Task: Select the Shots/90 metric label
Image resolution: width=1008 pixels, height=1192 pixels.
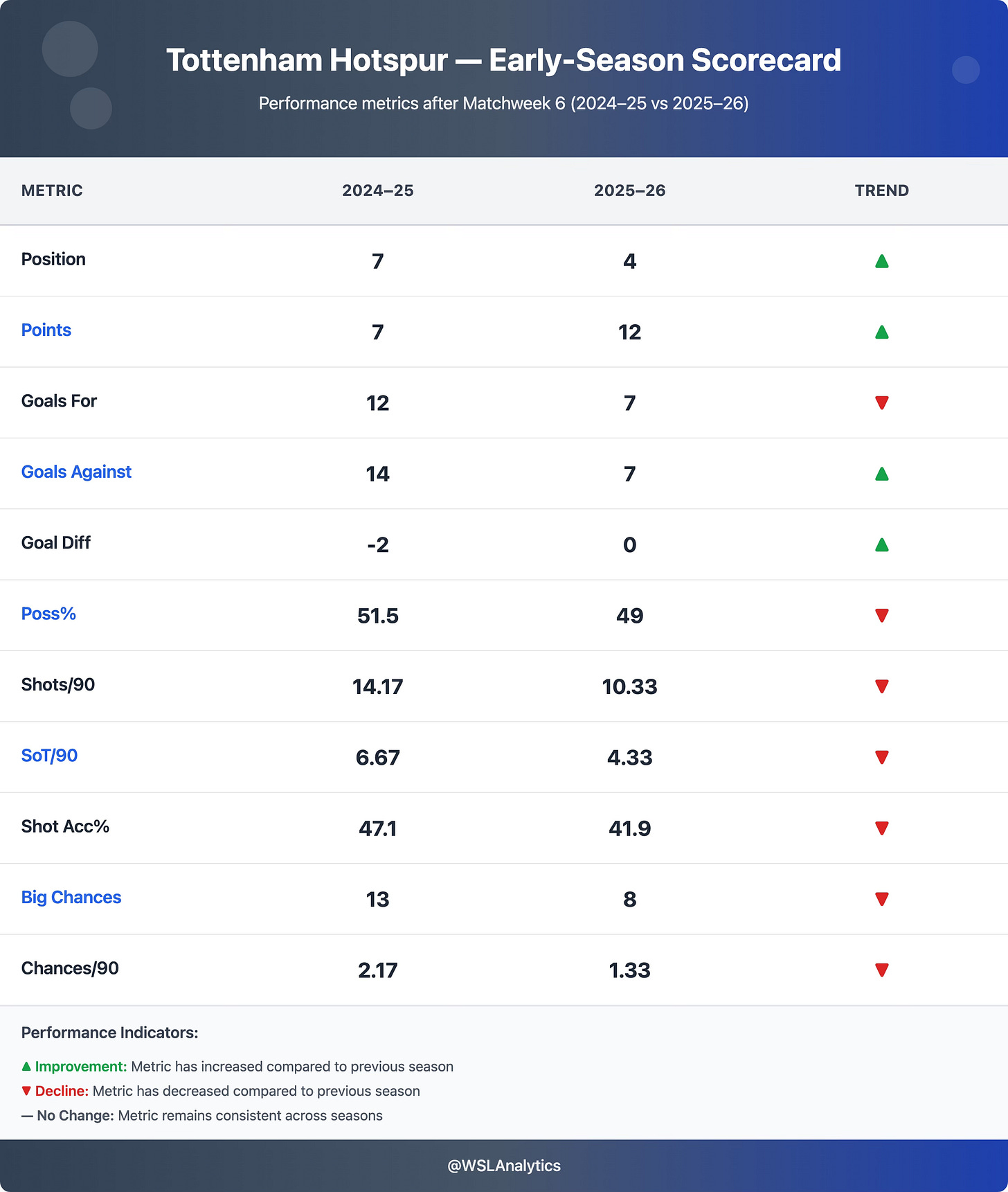Action: click(58, 684)
